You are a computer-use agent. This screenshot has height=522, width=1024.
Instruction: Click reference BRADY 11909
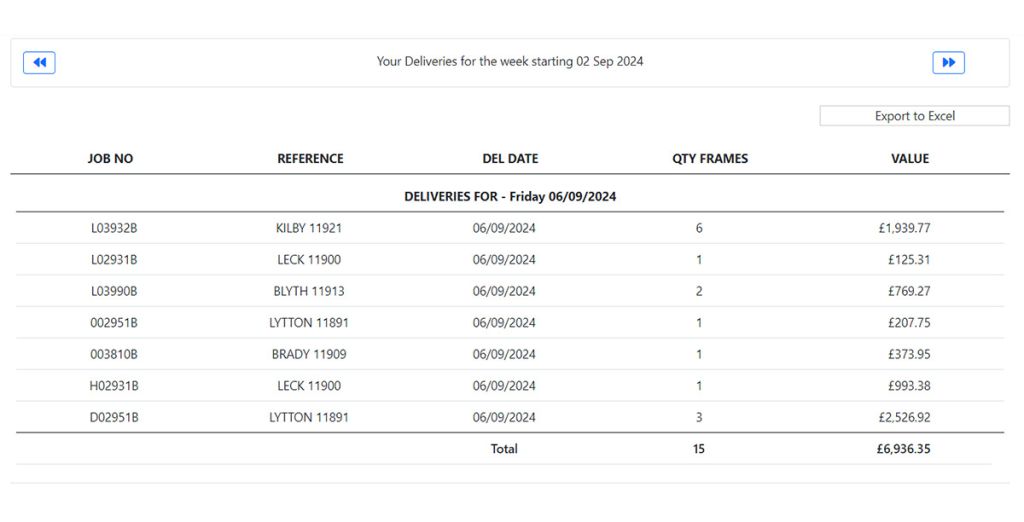[309, 354]
